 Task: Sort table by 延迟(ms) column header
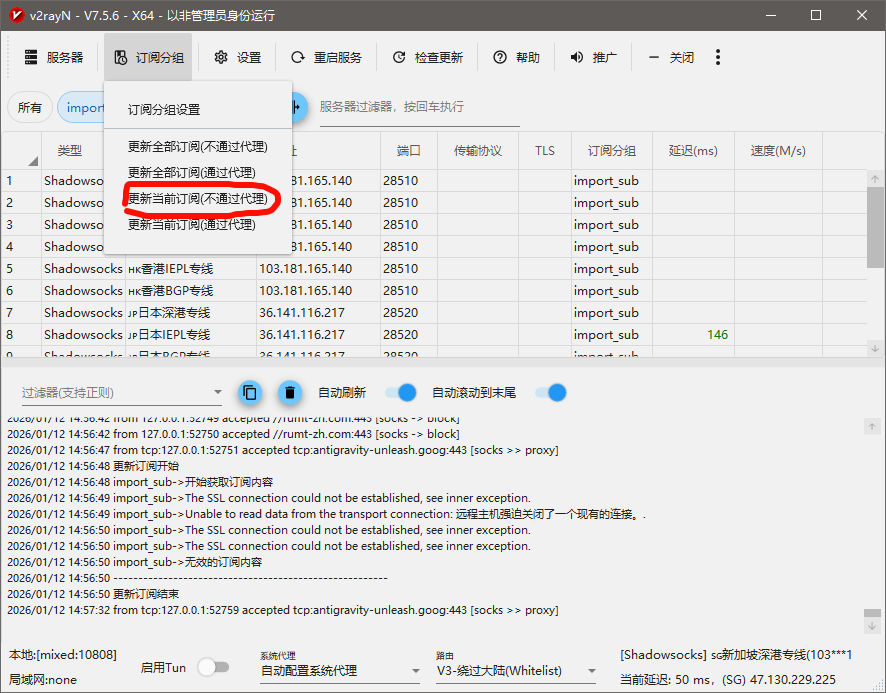pyautogui.click(x=693, y=151)
